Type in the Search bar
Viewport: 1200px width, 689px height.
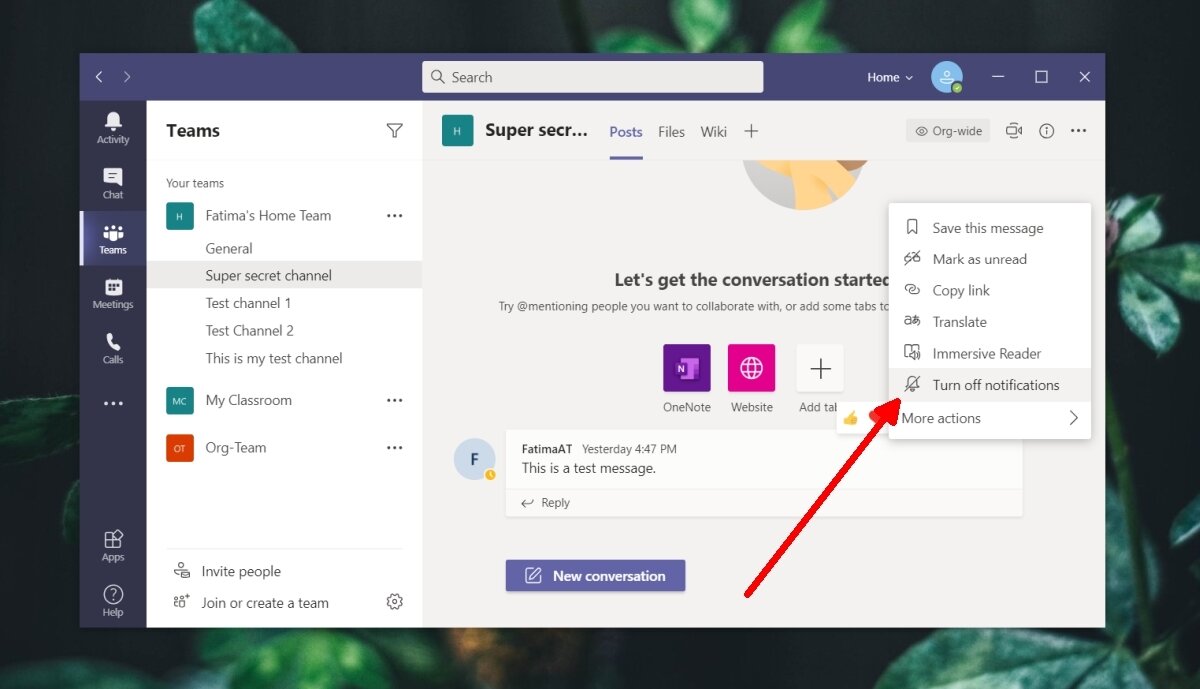[592, 76]
